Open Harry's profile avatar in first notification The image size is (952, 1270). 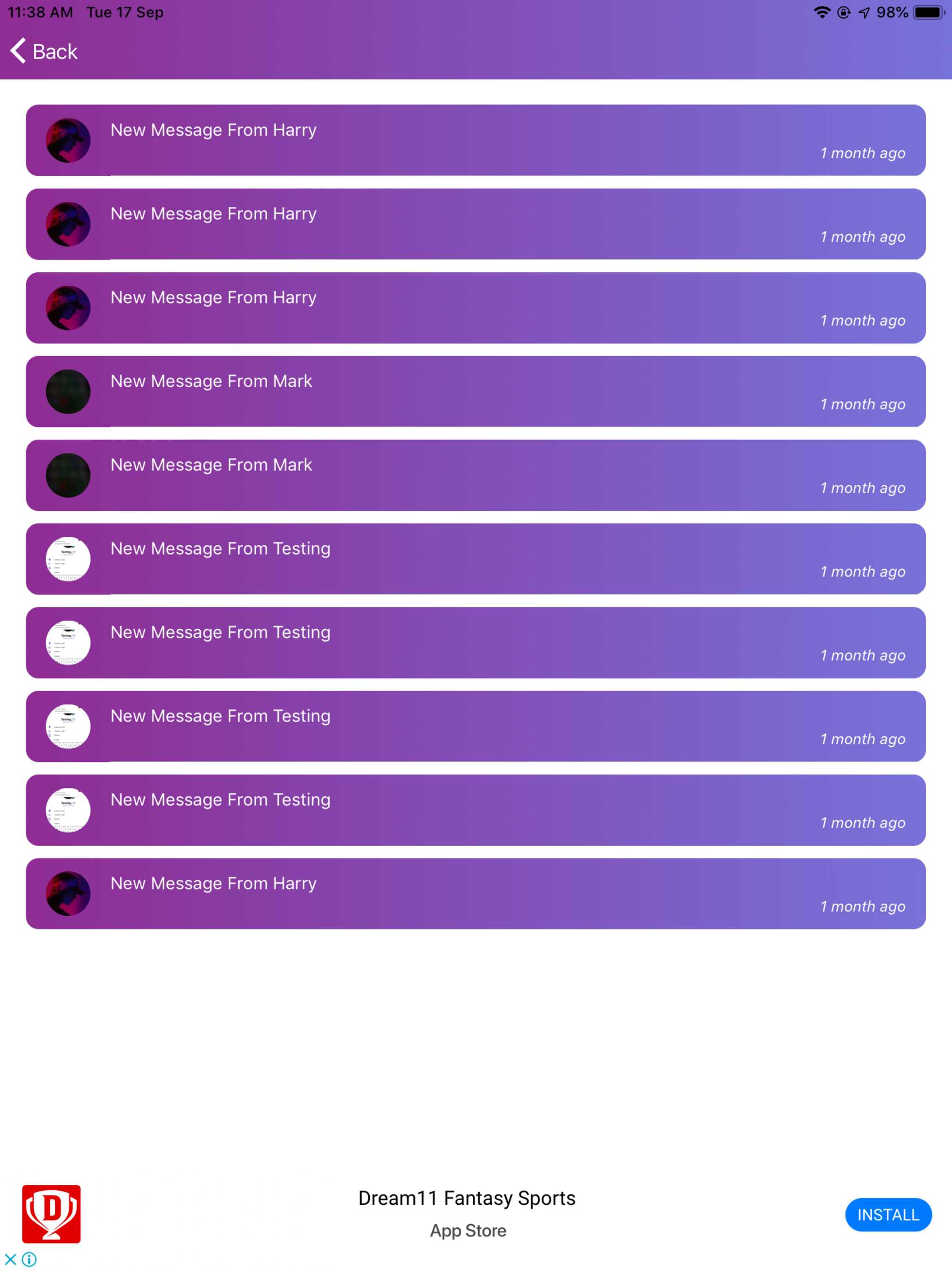(x=68, y=141)
